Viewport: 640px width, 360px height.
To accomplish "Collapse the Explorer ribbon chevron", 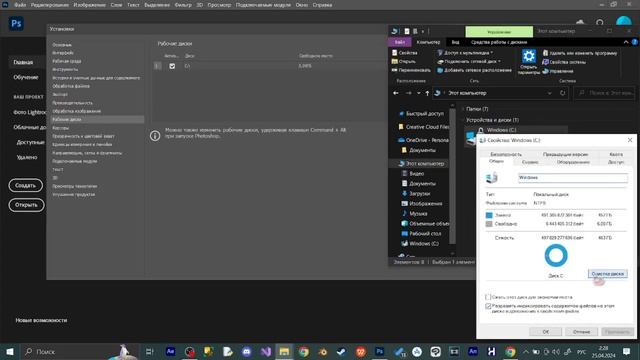I will pos(626,42).
